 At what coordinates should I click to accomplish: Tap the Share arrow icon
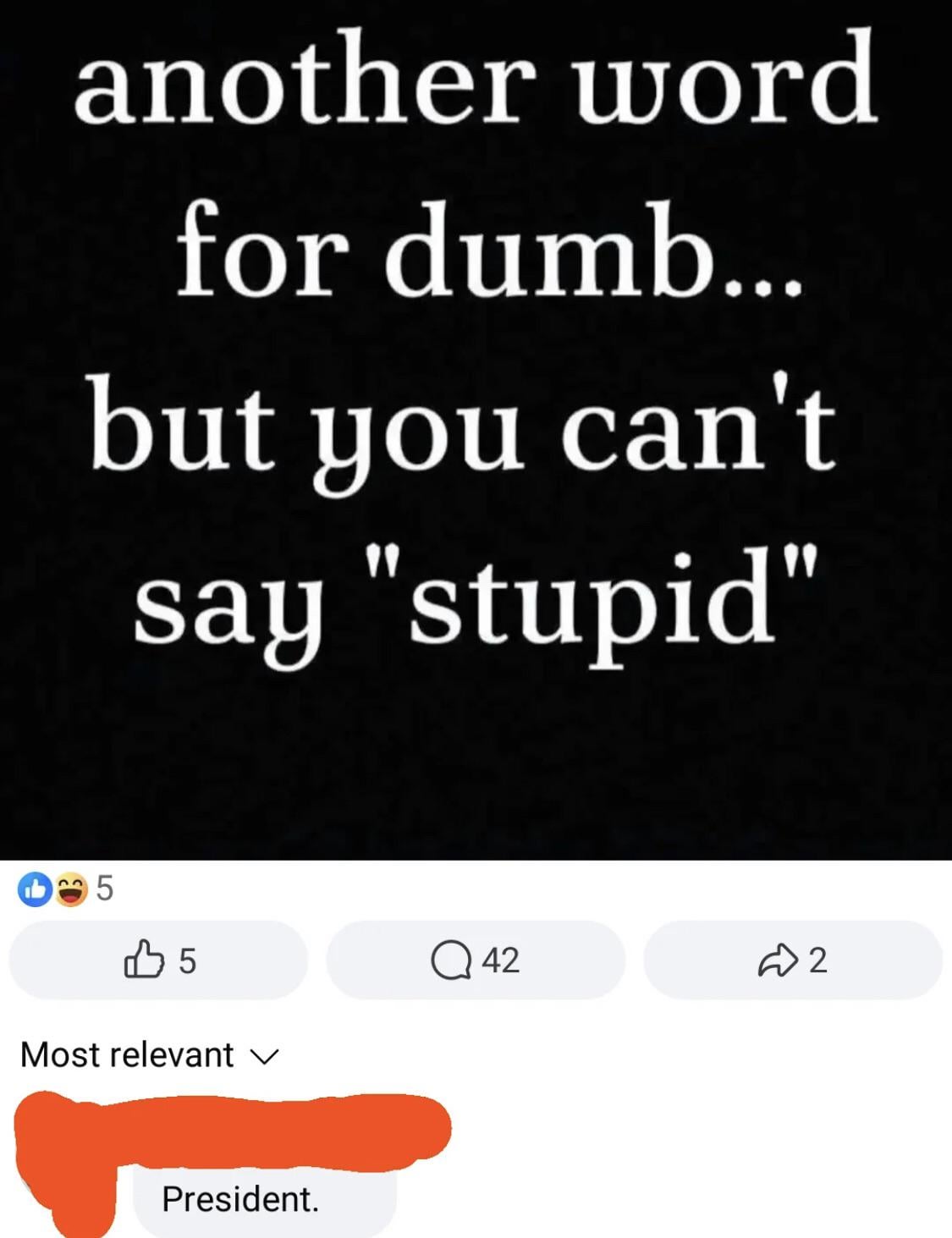coord(777,960)
